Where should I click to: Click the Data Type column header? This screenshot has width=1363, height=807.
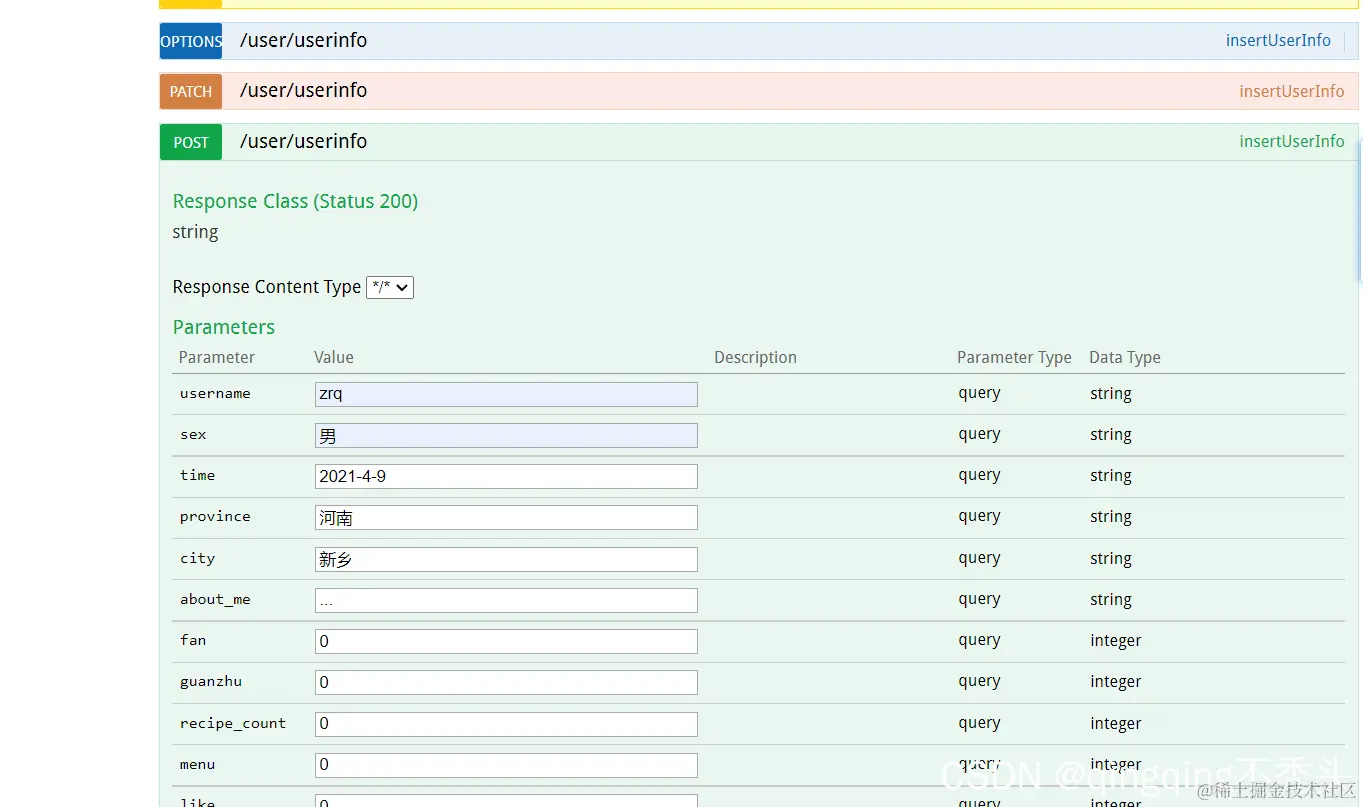pos(1125,358)
